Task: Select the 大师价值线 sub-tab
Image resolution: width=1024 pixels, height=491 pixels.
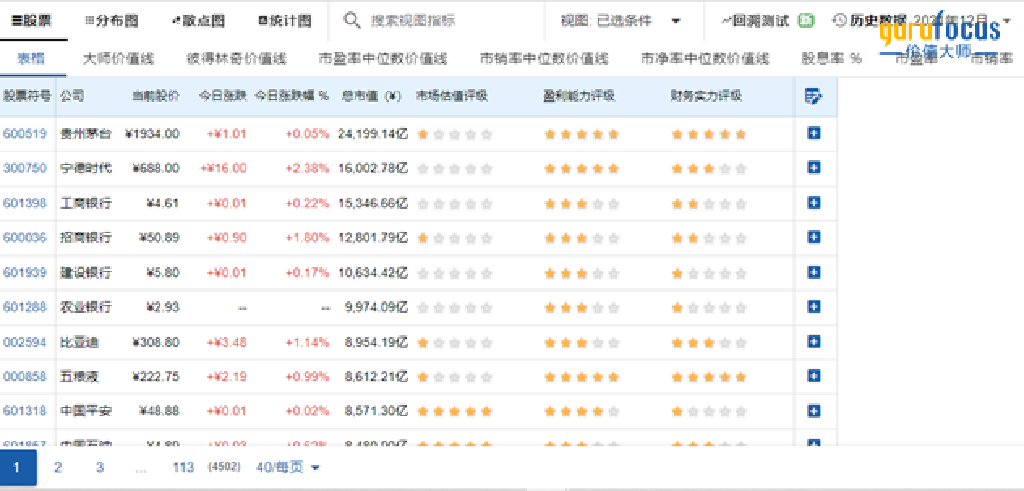Action: pos(118,59)
